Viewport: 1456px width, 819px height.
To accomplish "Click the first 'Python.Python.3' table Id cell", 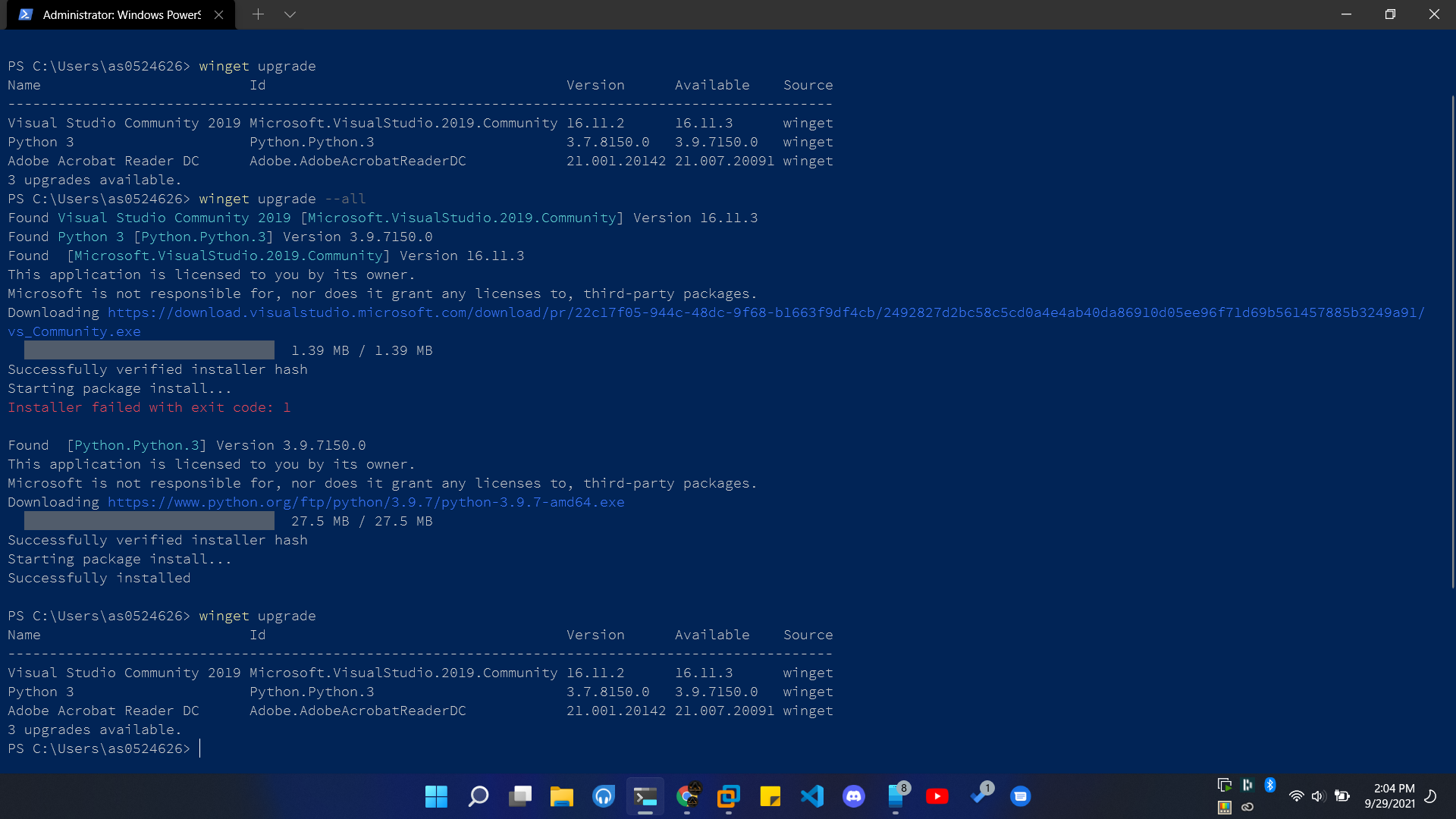I will (x=312, y=142).
